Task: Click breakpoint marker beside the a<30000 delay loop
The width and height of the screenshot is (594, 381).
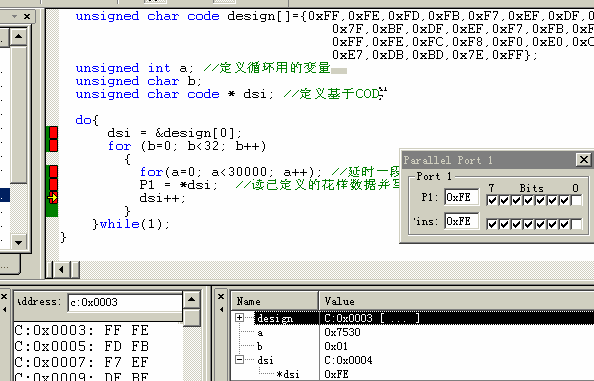Action: (53, 172)
